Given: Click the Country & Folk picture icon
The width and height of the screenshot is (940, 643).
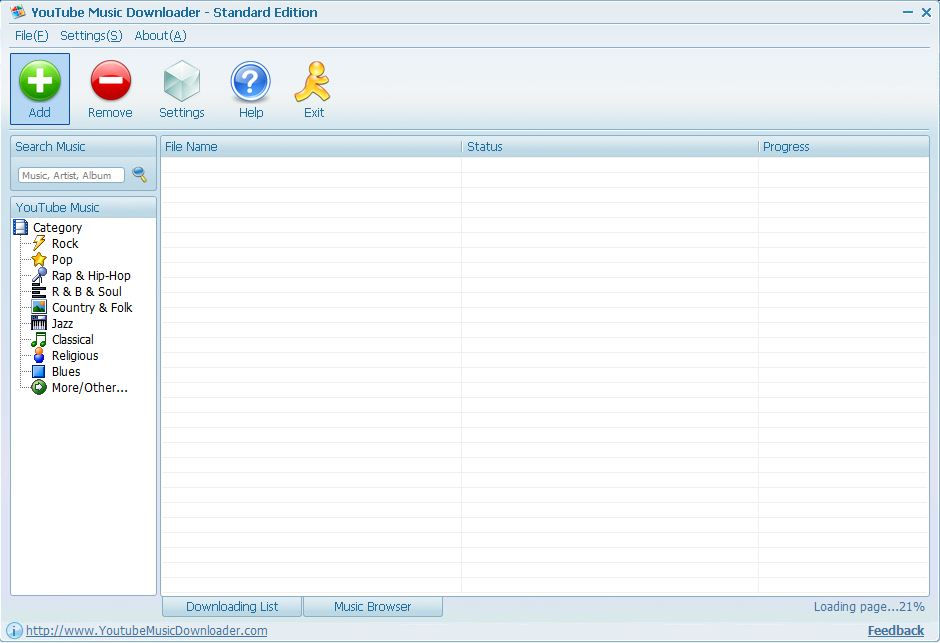Looking at the screenshot, I should (39, 307).
